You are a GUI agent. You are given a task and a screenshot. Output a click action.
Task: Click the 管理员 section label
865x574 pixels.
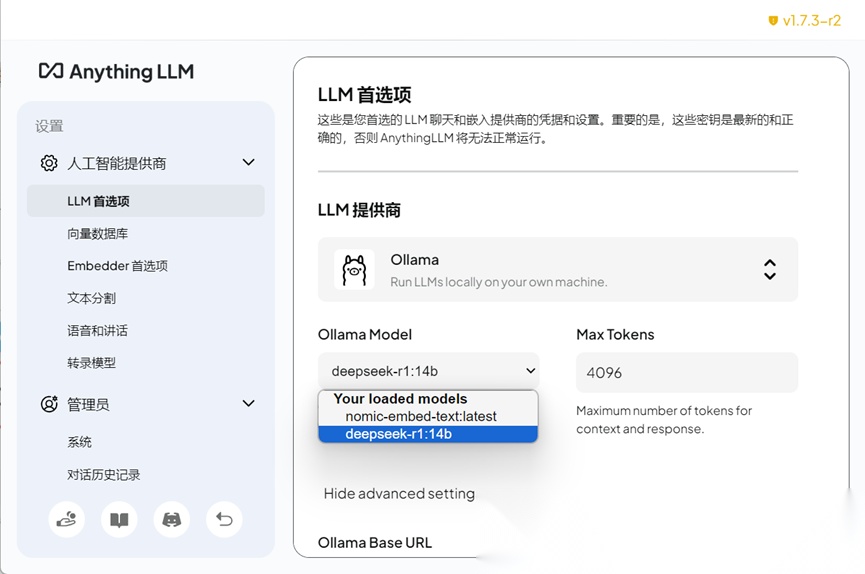(88, 405)
